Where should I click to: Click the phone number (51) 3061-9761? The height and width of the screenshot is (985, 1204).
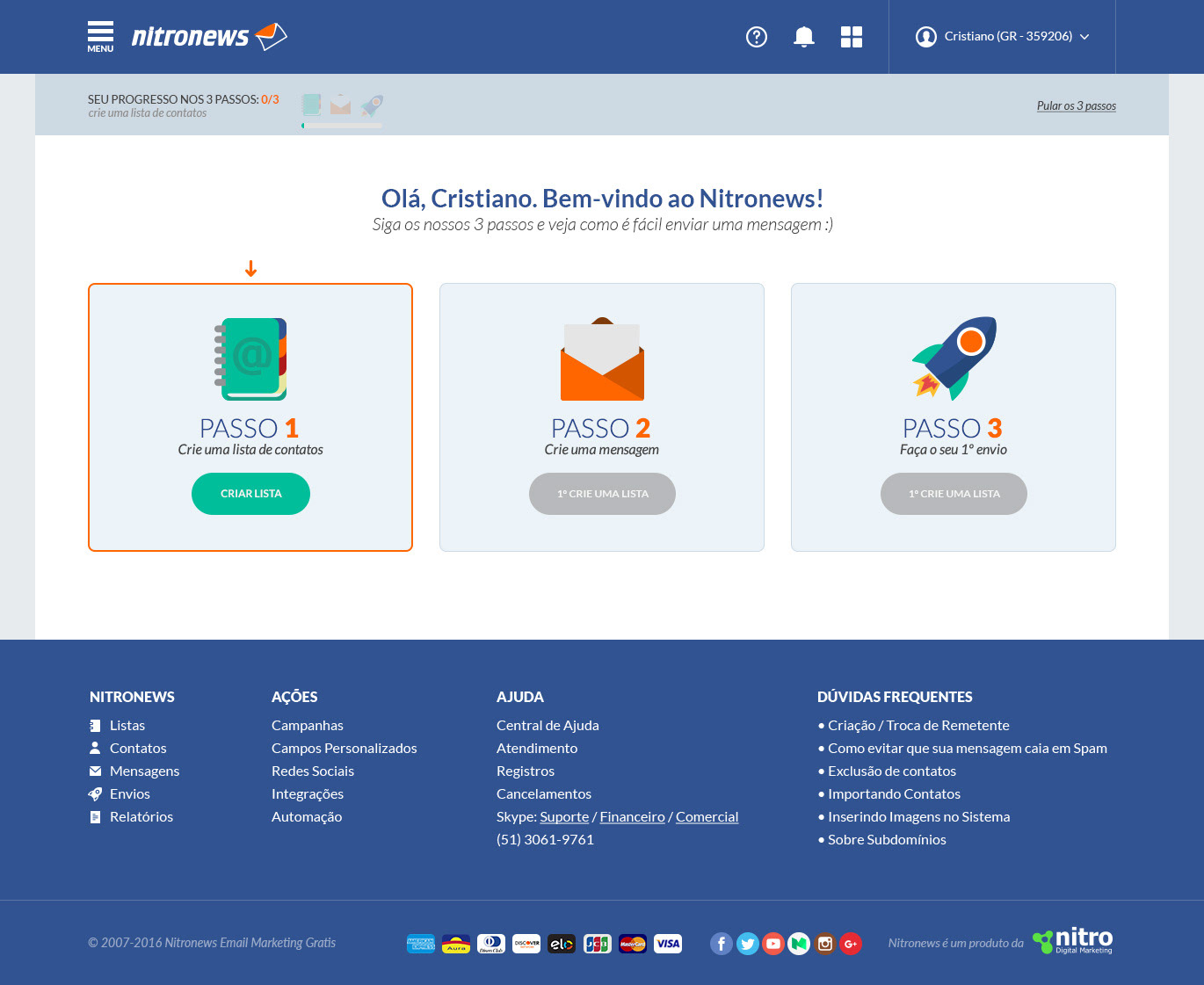[x=545, y=839]
